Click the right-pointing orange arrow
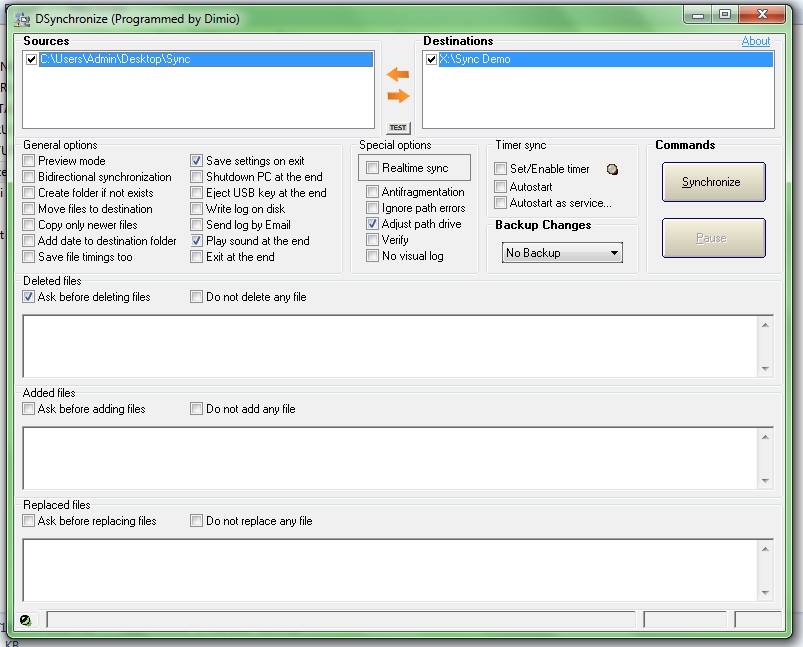 click(x=398, y=96)
